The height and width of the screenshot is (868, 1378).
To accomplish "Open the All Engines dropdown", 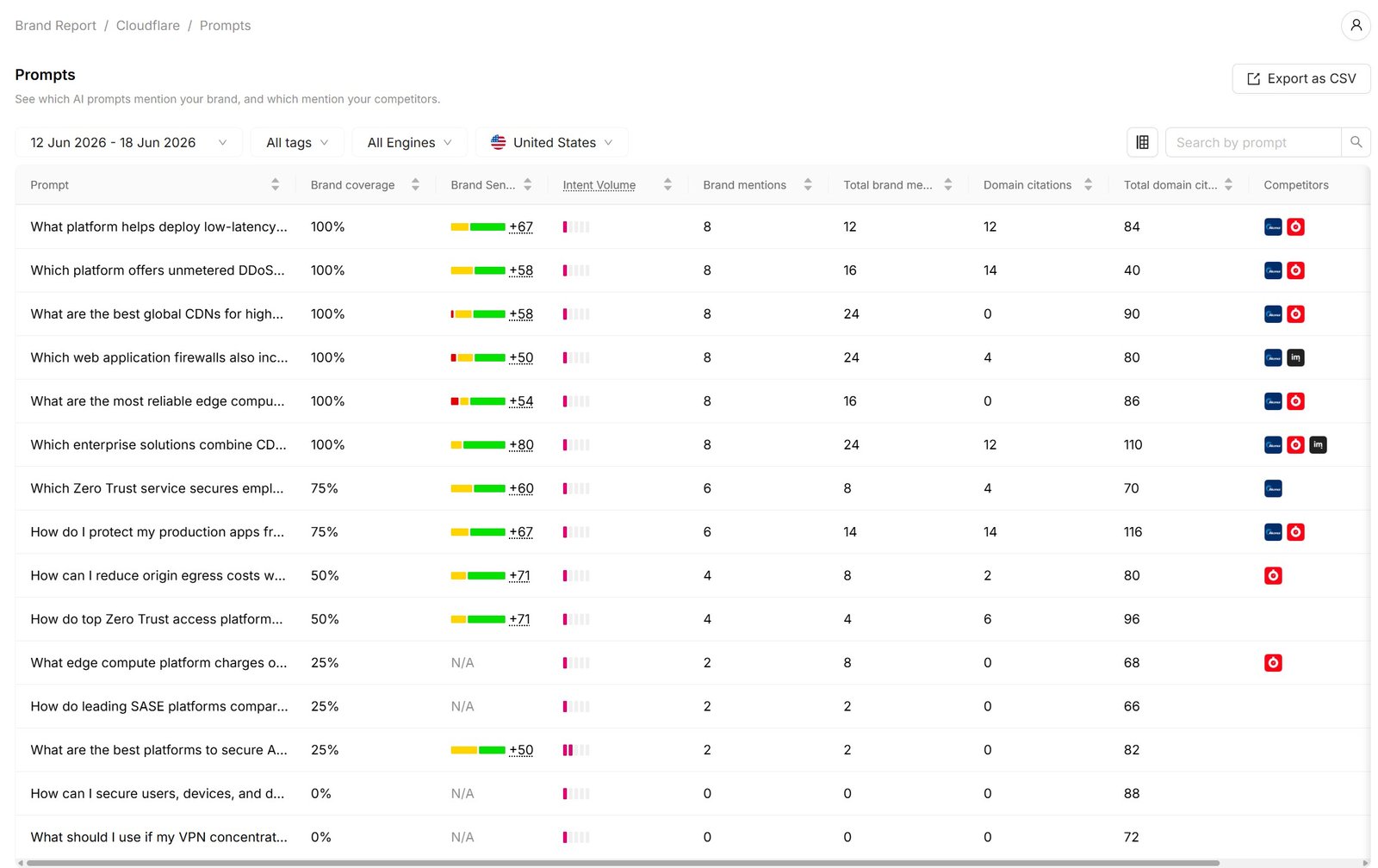I will tap(409, 142).
